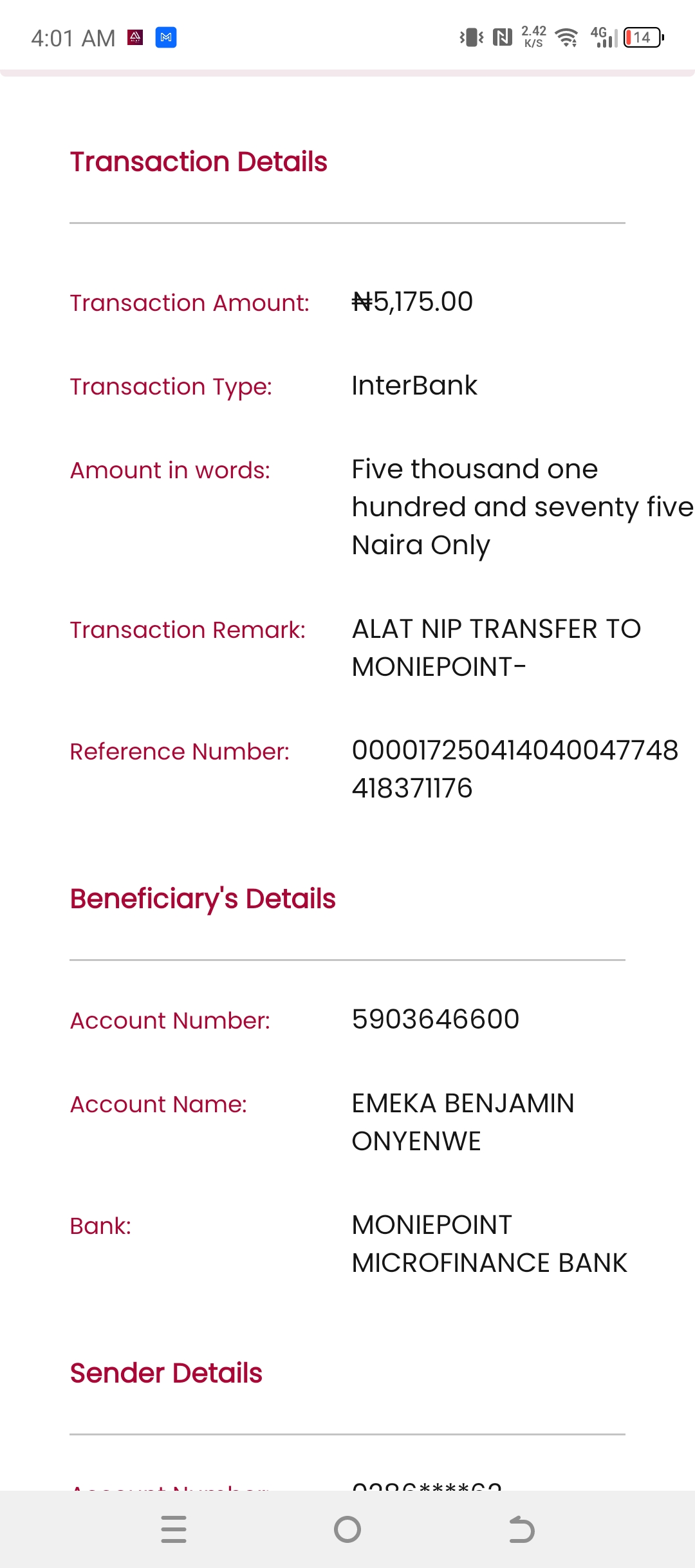The image size is (695, 1568).
Task: Tap the ₦5,175.00 transaction amount
Action: (x=412, y=302)
